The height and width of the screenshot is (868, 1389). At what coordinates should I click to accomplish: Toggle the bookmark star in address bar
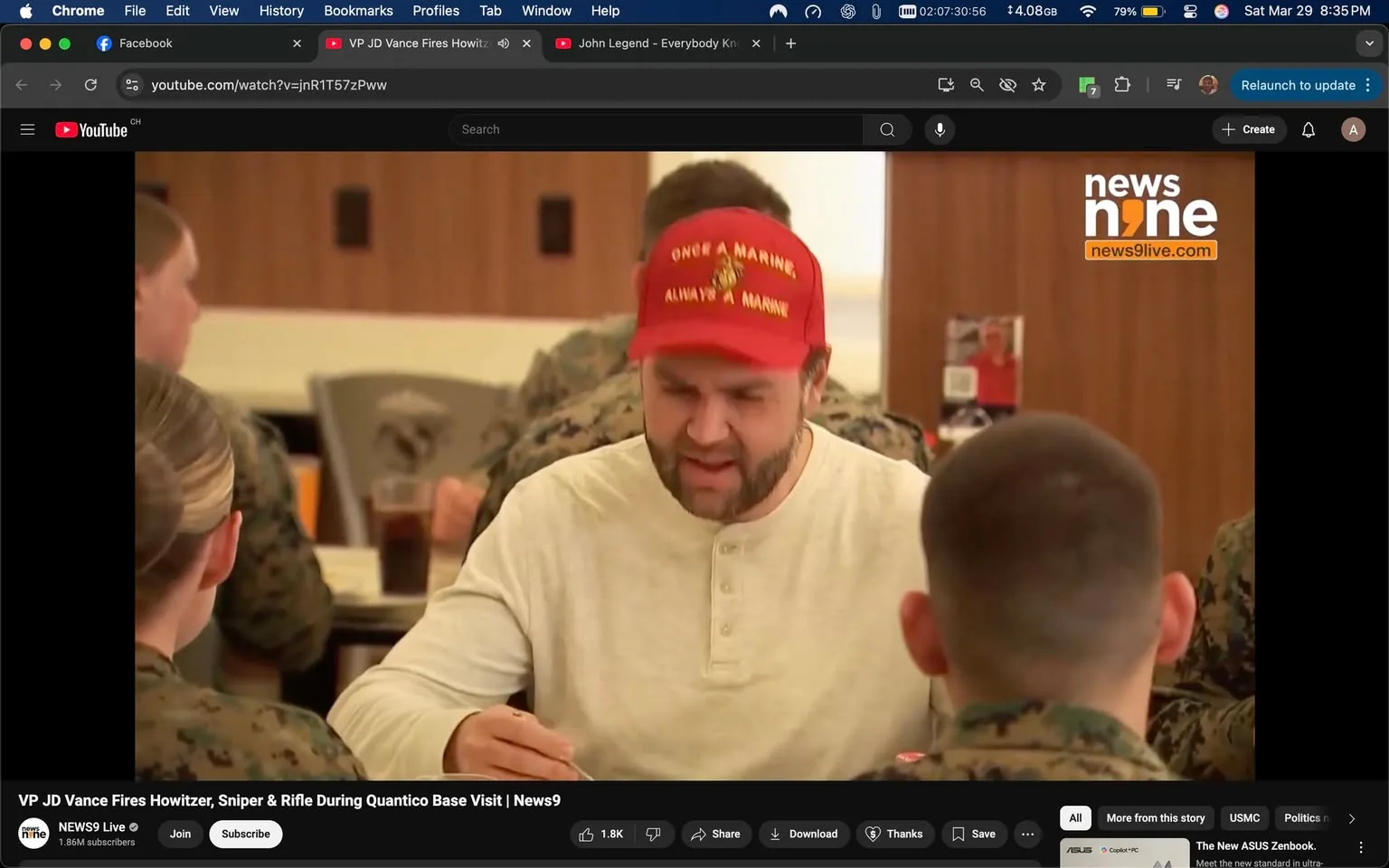(x=1038, y=84)
